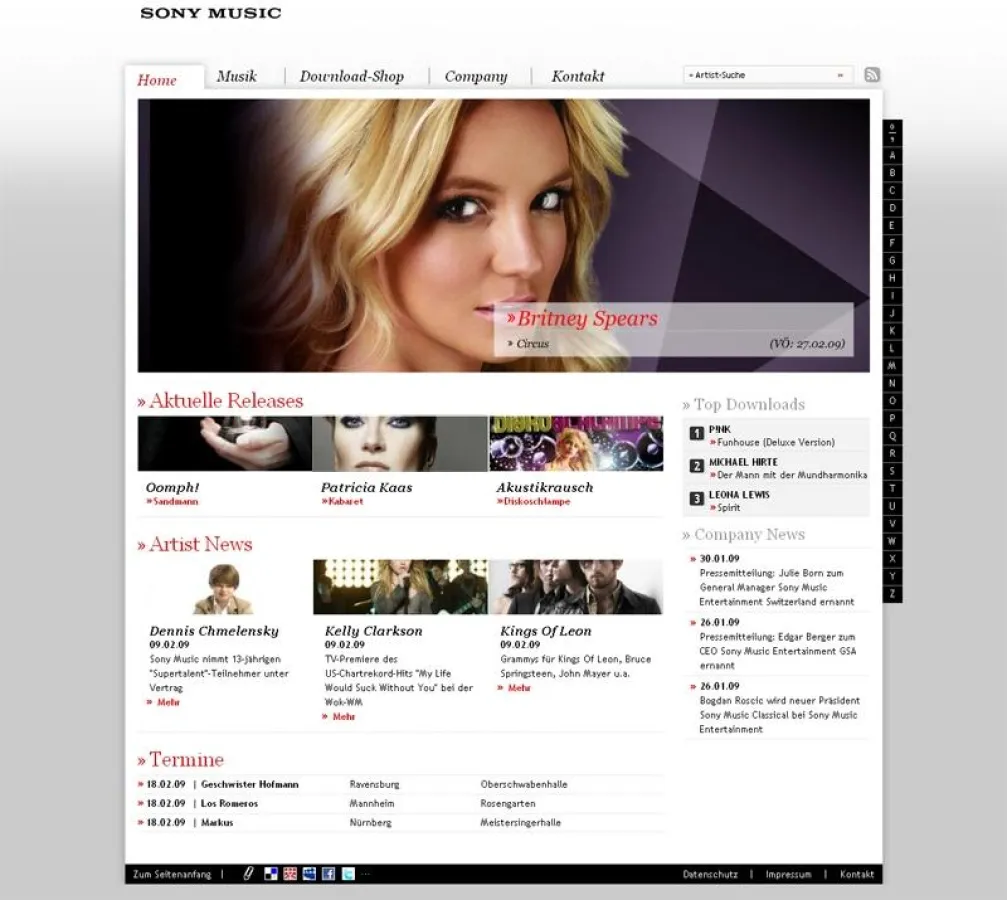
Task: Click the paperclip link icon in the footer
Action: (248, 873)
